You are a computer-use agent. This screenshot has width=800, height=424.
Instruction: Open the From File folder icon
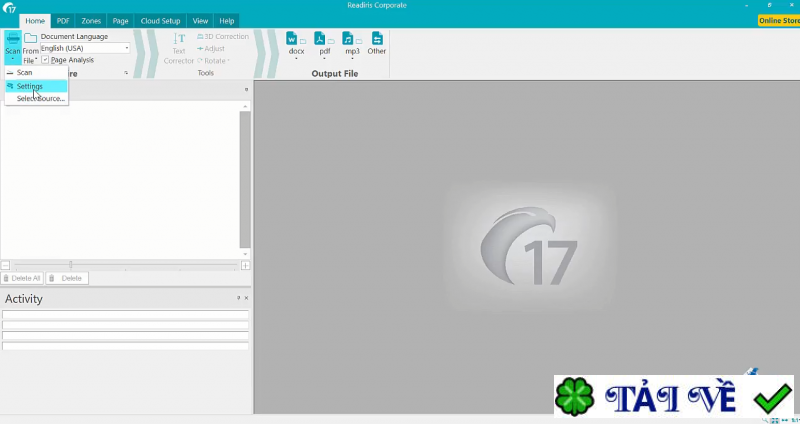pyautogui.click(x=31, y=38)
